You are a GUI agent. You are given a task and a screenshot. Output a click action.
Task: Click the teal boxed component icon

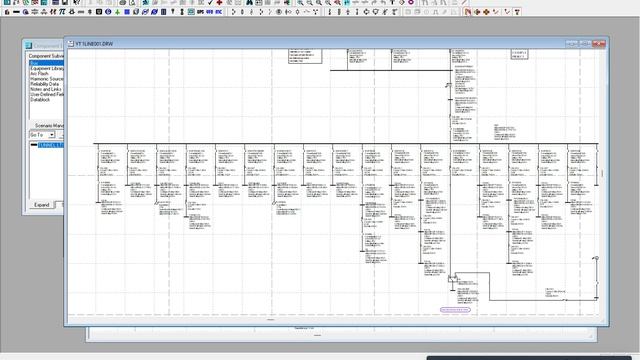(x=191, y=12)
